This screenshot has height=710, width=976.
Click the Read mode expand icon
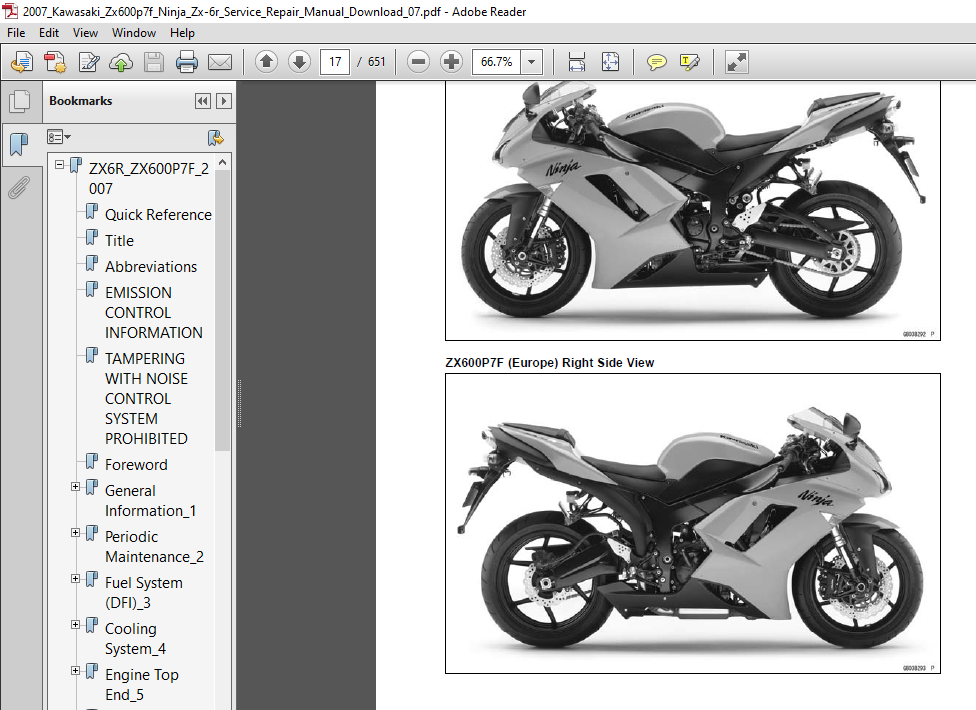pyautogui.click(x=736, y=62)
